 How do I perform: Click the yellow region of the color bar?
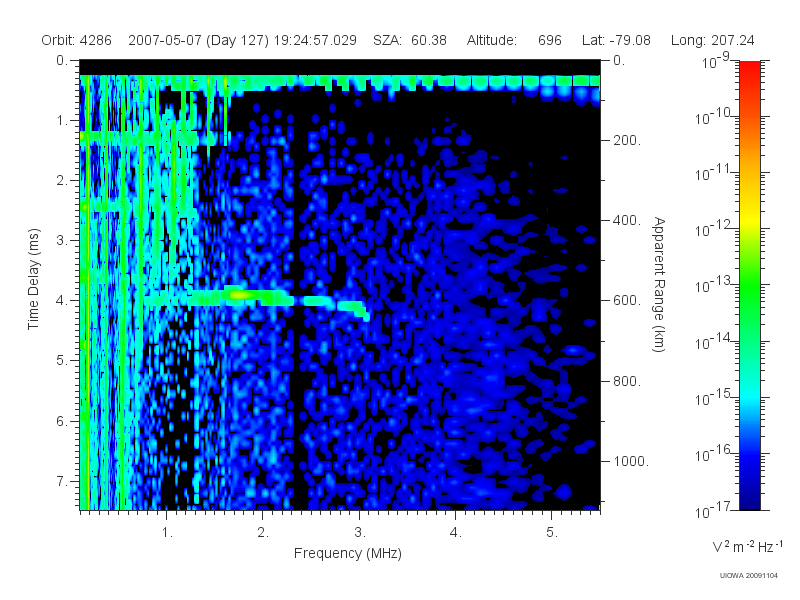coord(750,219)
